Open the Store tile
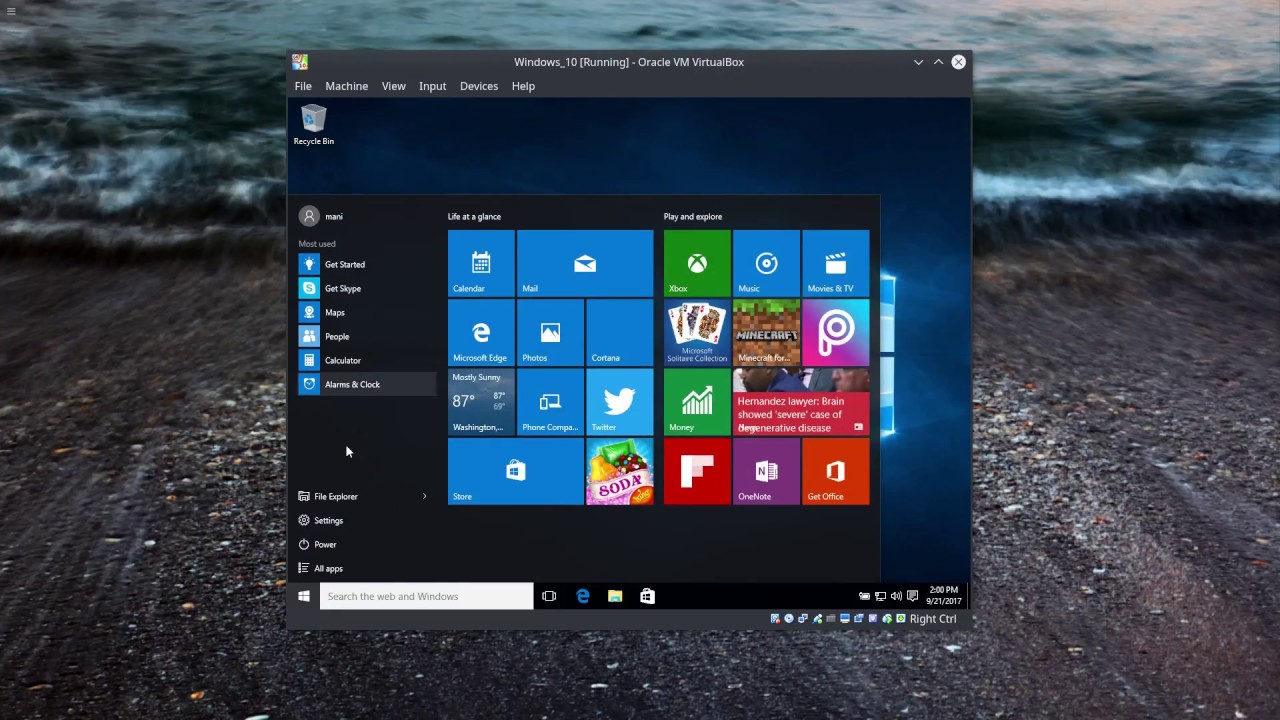Image resolution: width=1280 pixels, height=720 pixels. coord(515,471)
